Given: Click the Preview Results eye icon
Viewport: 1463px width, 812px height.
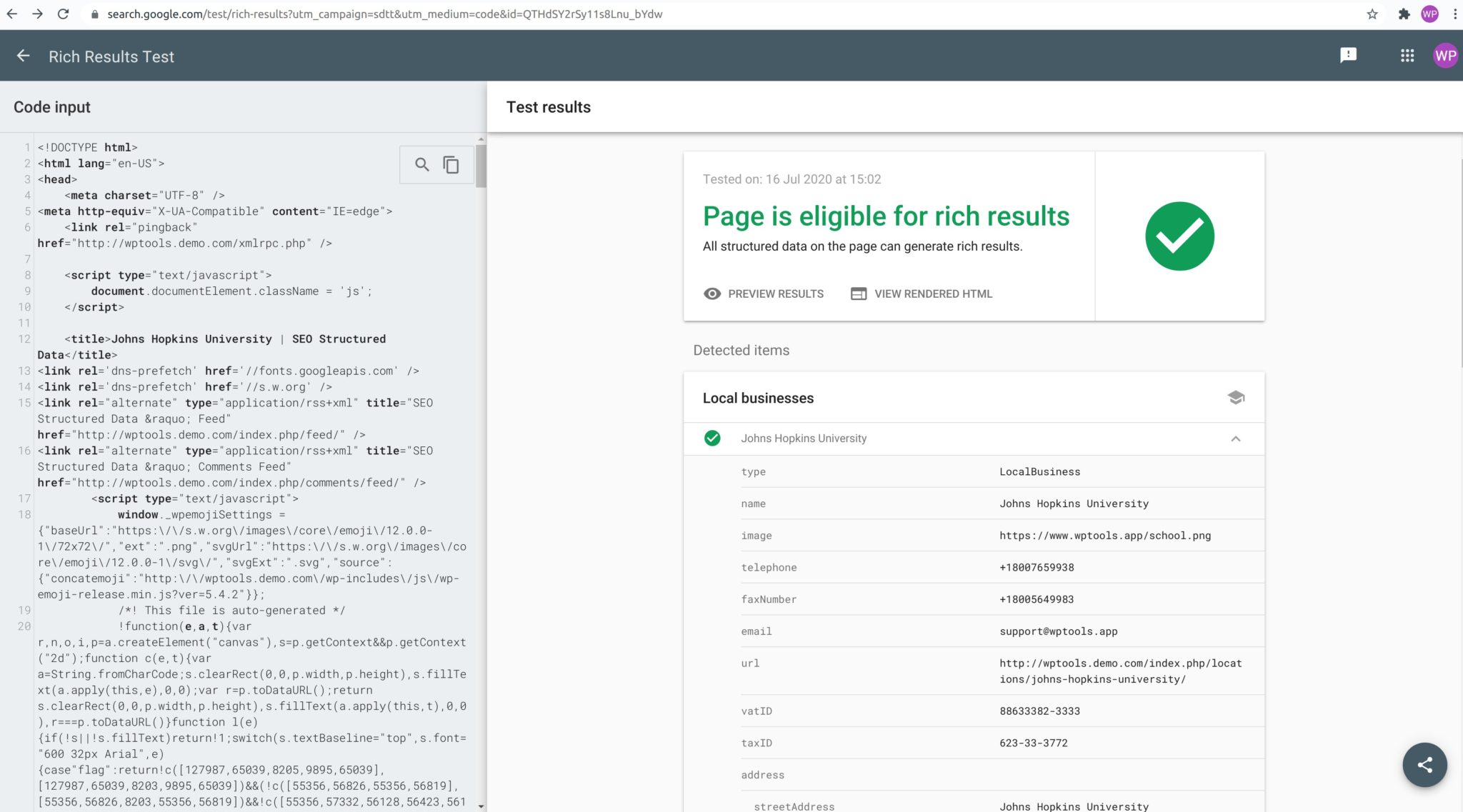Looking at the screenshot, I should tap(711, 294).
